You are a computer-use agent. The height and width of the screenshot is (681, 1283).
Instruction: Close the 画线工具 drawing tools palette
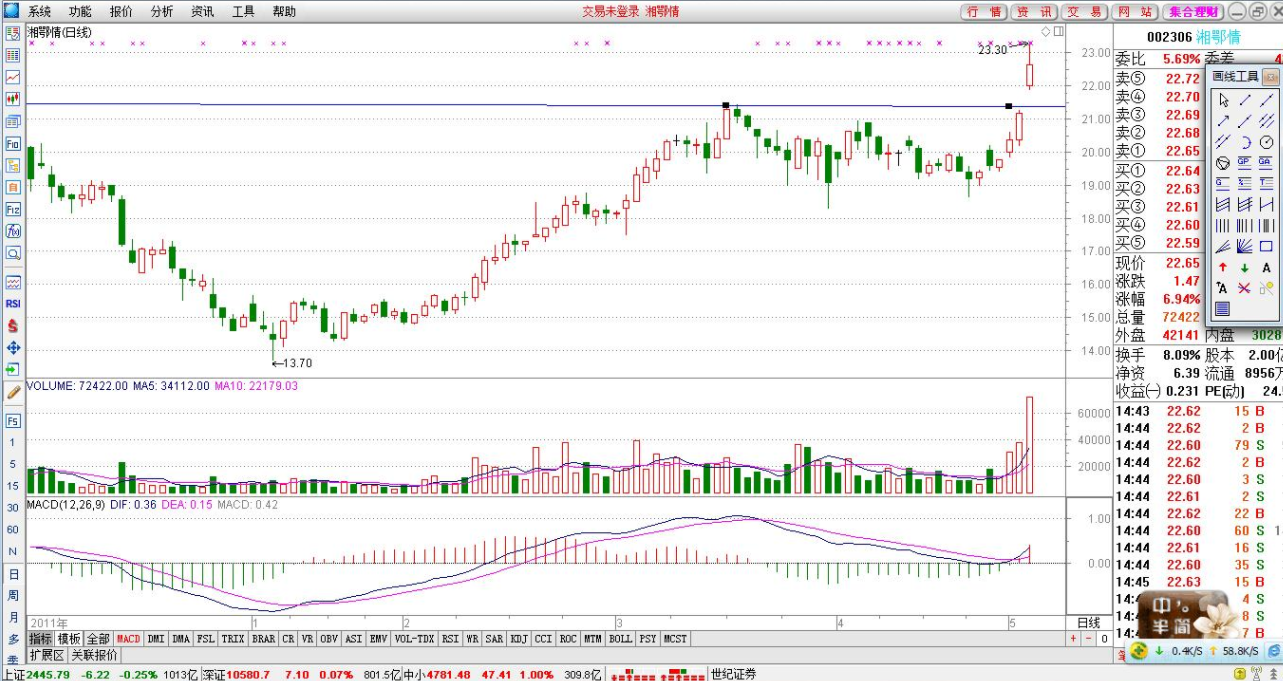coord(1271,76)
